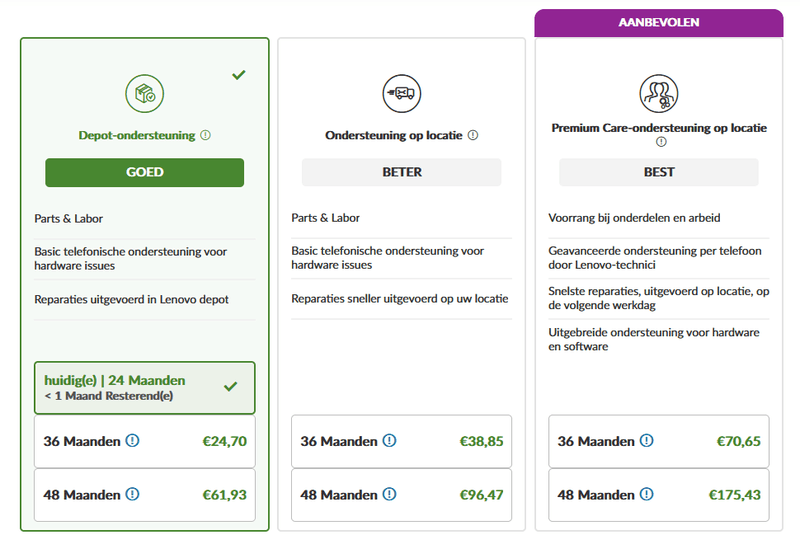The image size is (800, 549).
Task: Click info icon for on-site 36 Maanden
Action: [389, 441]
